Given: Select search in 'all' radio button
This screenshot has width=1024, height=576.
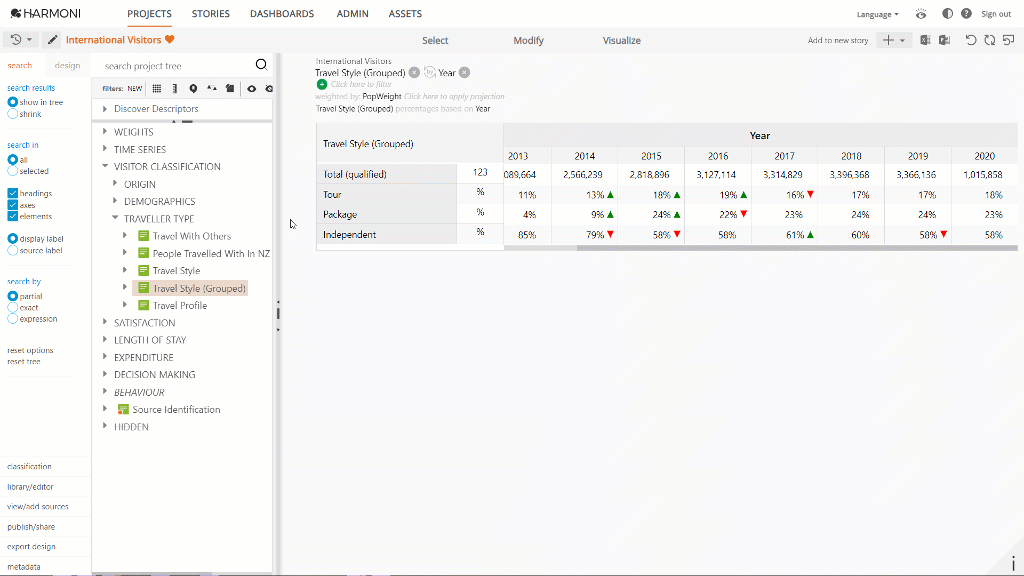Looking at the screenshot, I should point(12,159).
